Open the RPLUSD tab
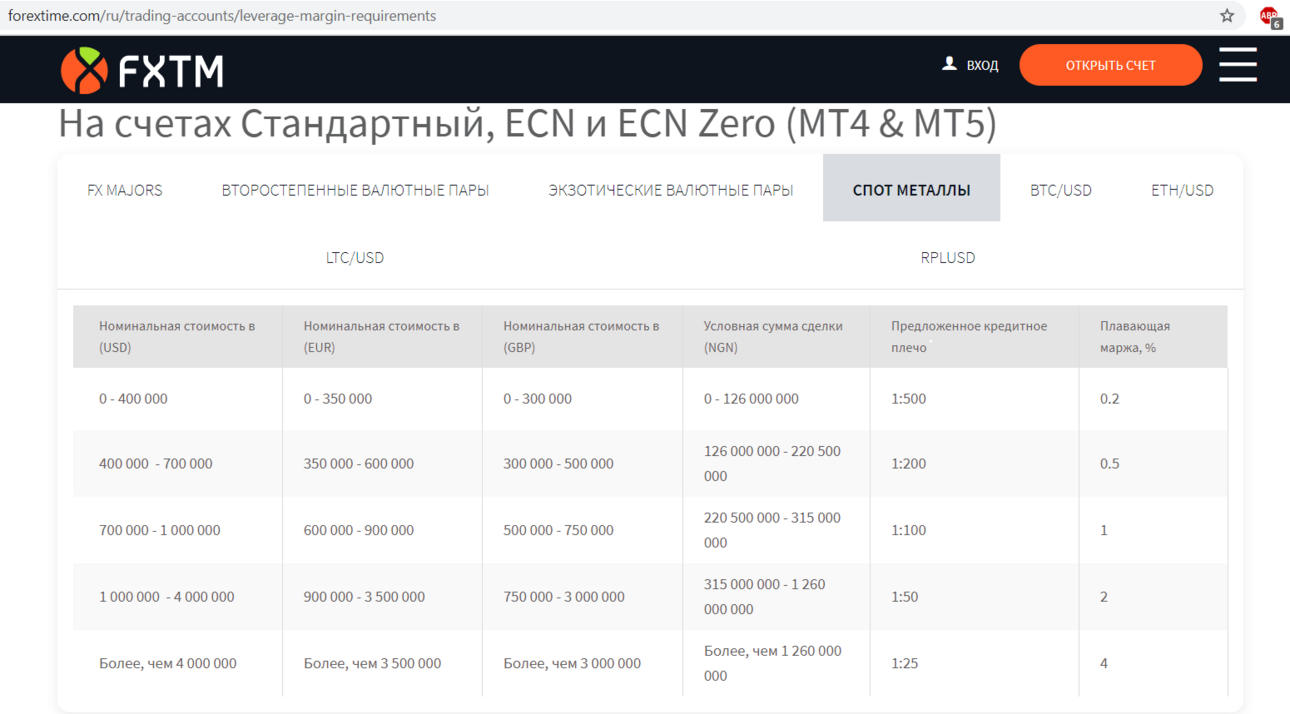Image resolution: width=1290 pixels, height=714 pixels. 947,257
